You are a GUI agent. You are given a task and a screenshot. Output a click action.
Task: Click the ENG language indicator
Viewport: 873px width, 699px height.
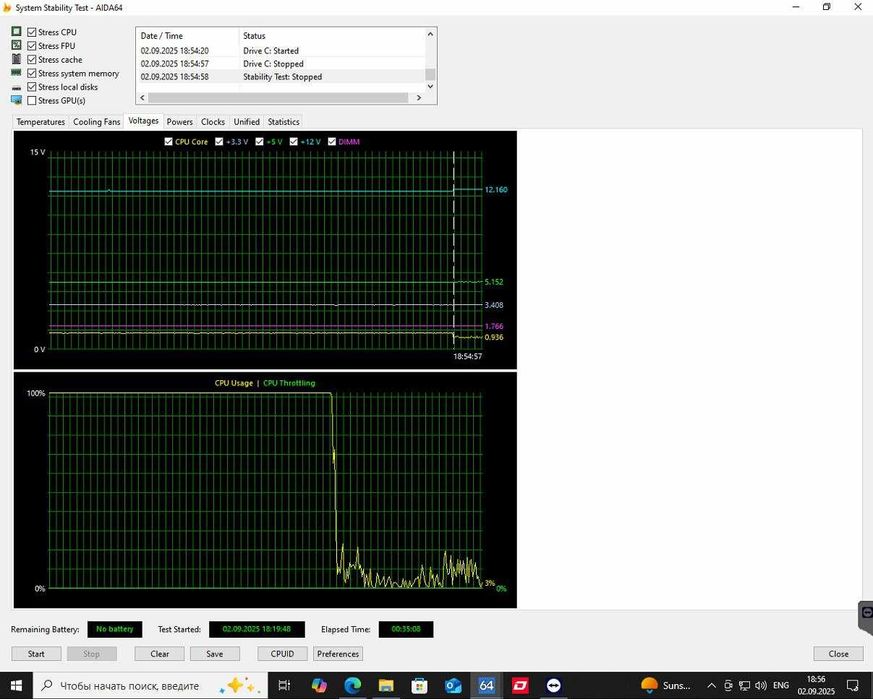point(781,685)
